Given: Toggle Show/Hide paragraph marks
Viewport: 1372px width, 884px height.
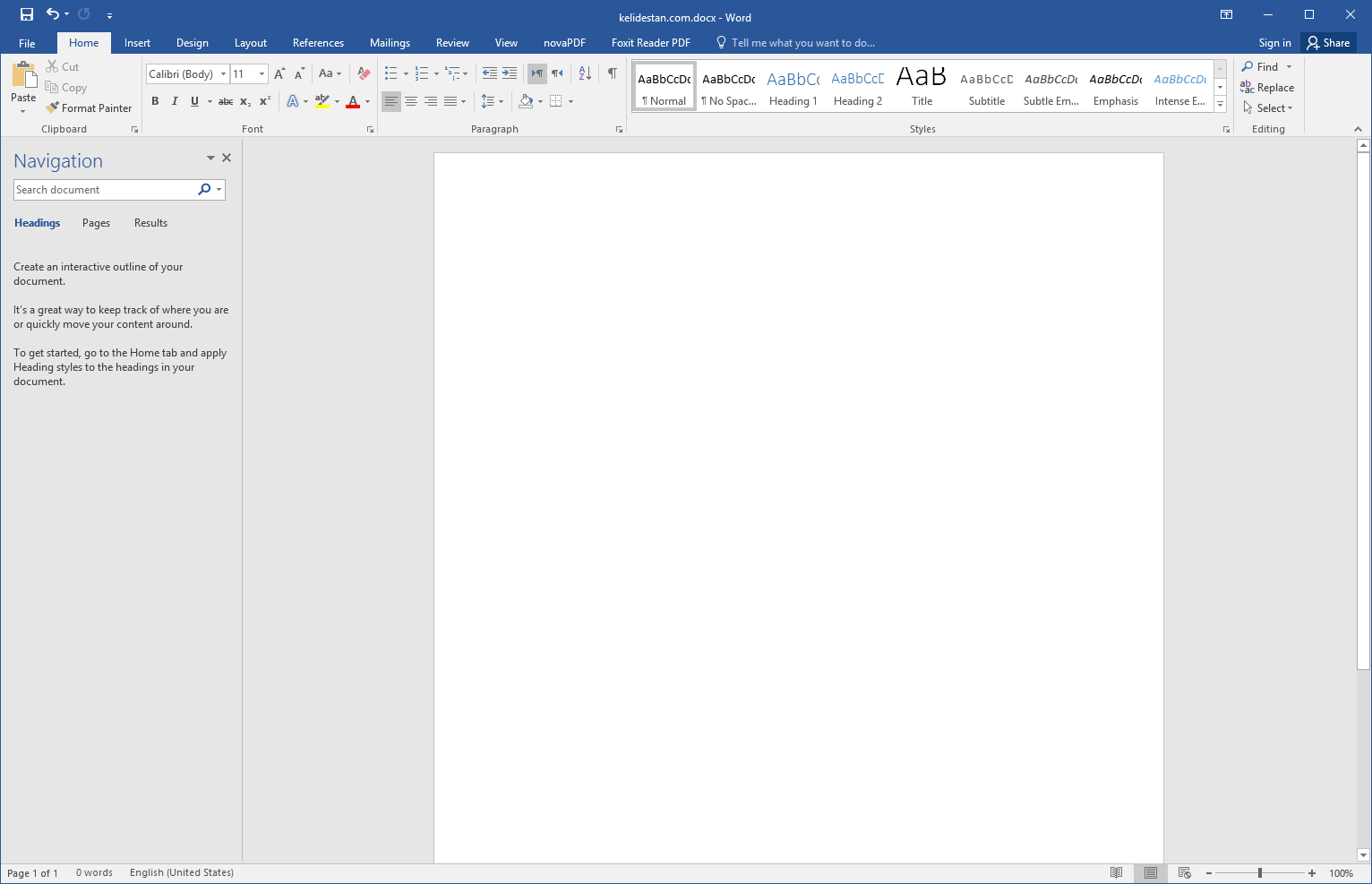Looking at the screenshot, I should 613,73.
